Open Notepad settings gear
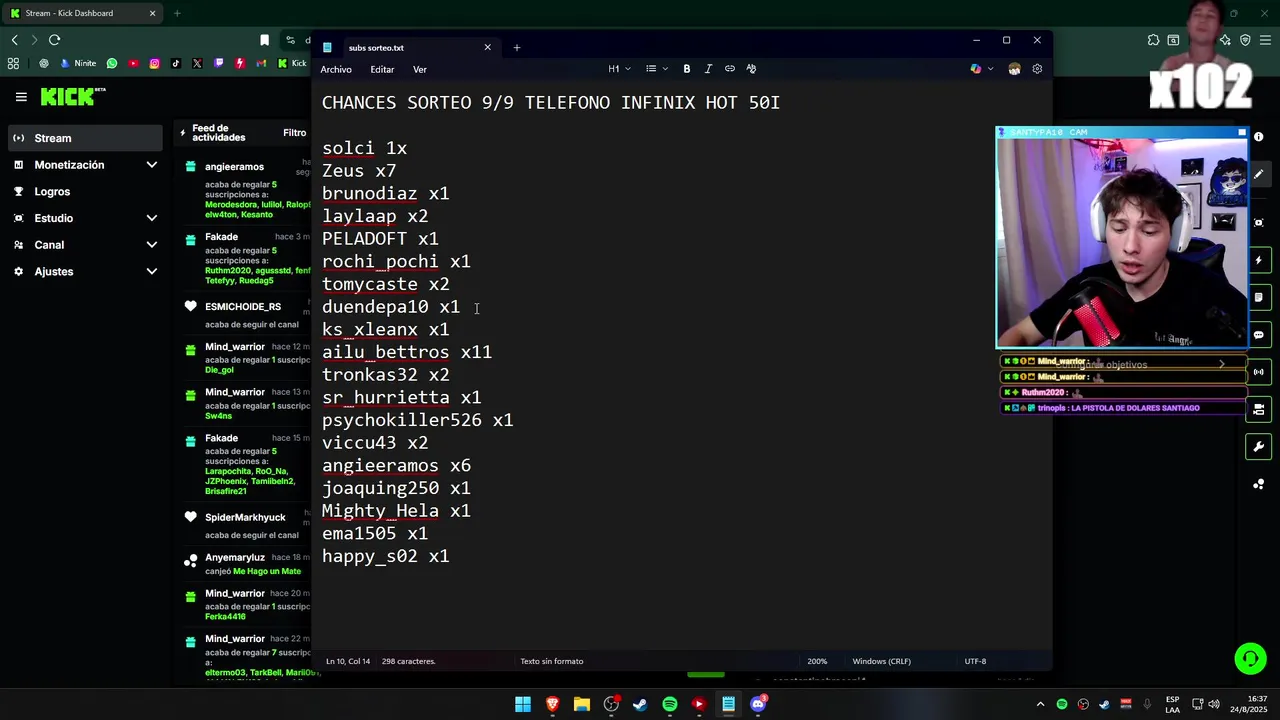This screenshot has height=720, width=1280. click(1037, 69)
